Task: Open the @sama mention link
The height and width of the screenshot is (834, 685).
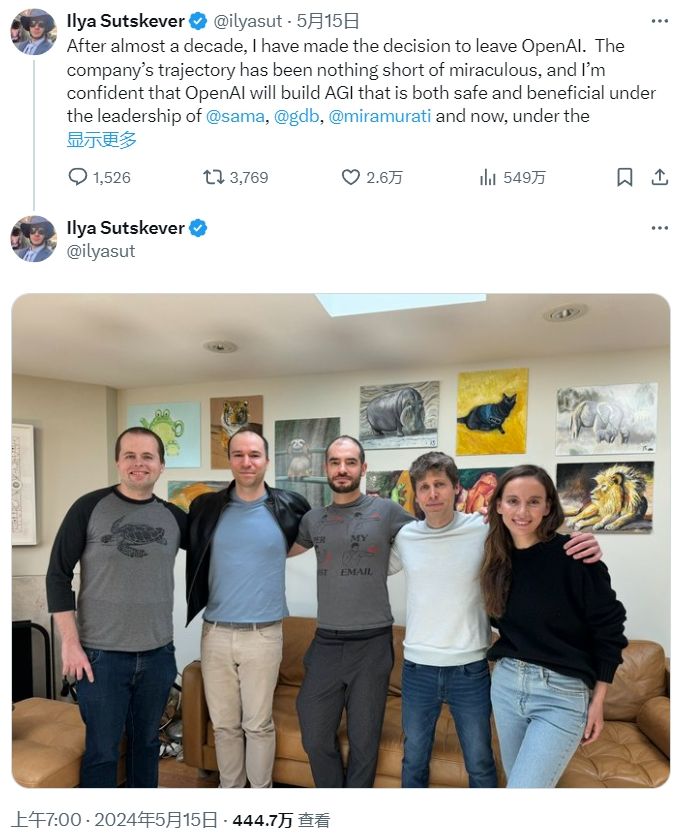Action: [x=235, y=116]
